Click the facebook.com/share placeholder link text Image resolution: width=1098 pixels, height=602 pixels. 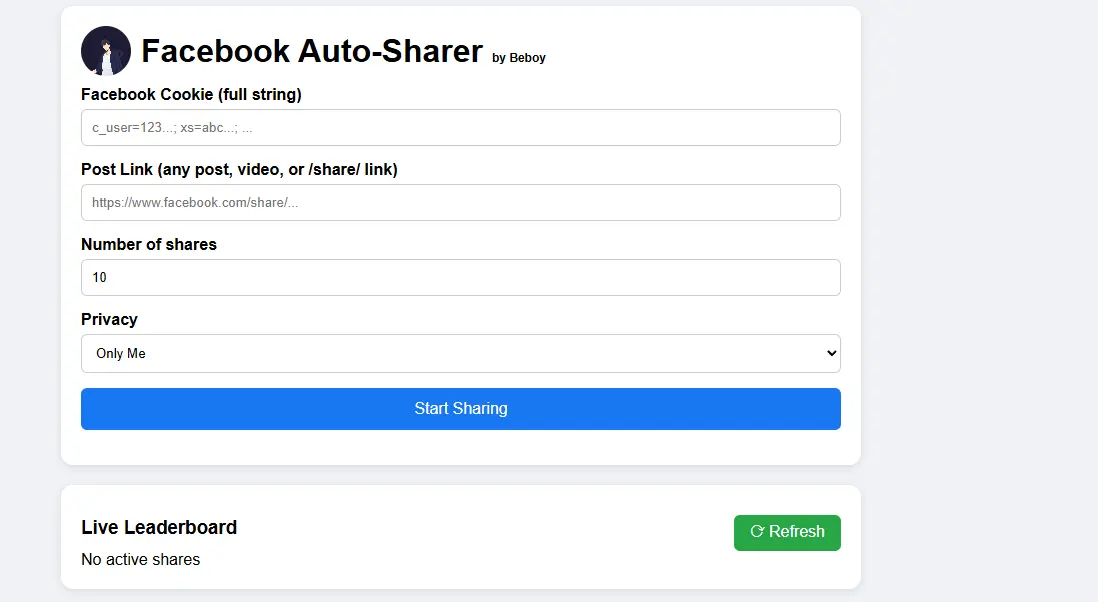195,202
